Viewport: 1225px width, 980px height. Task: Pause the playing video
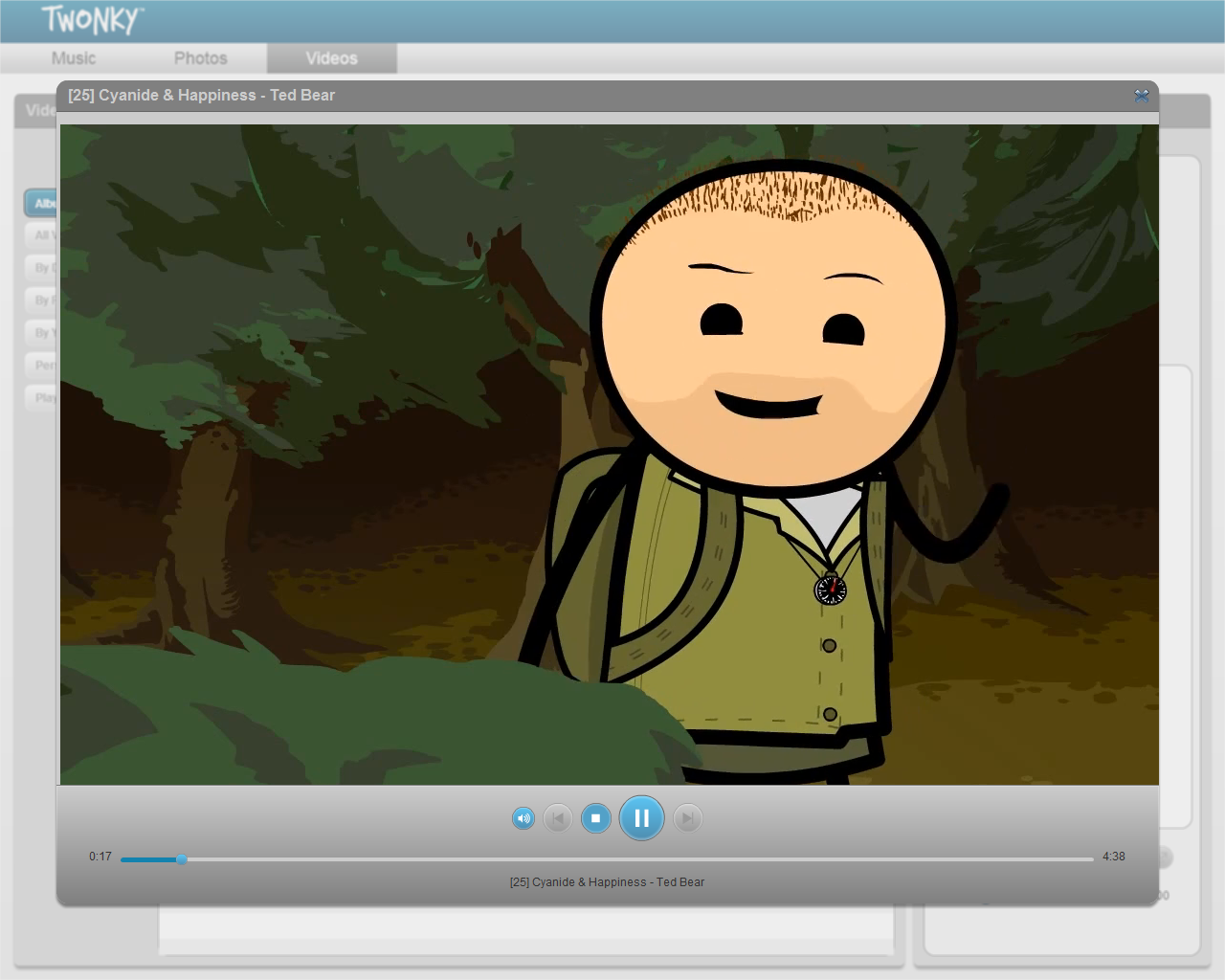coord(641,818)
